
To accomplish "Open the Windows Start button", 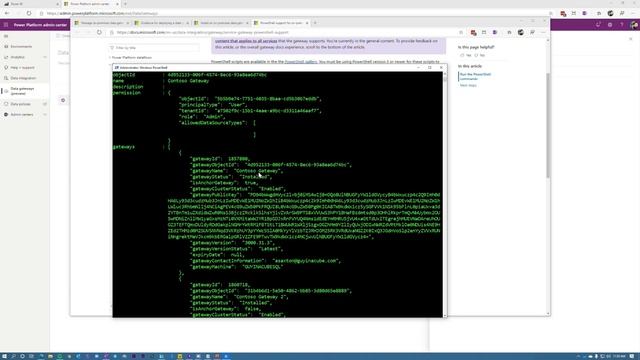I will [4, 356].
